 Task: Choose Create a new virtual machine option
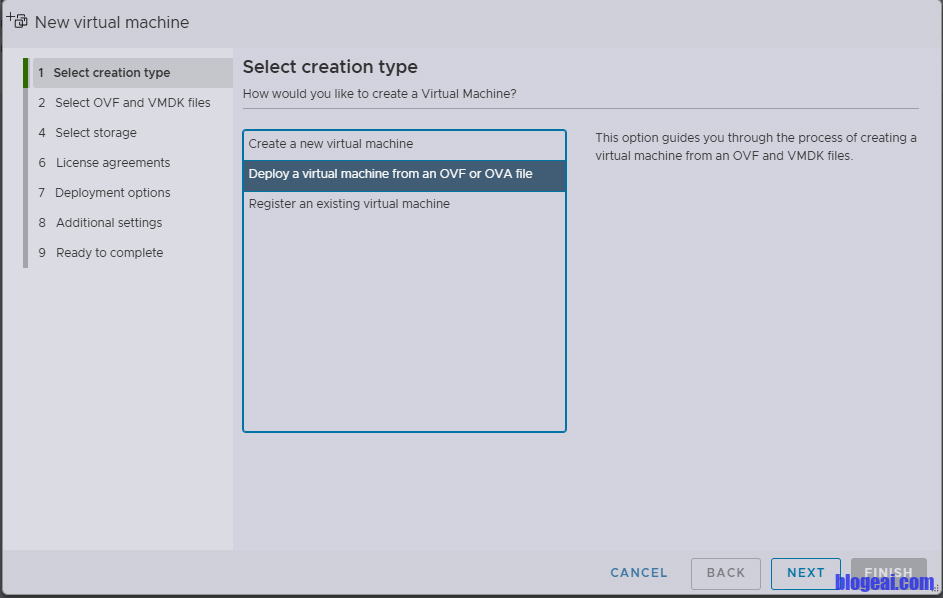coord(331,144)
